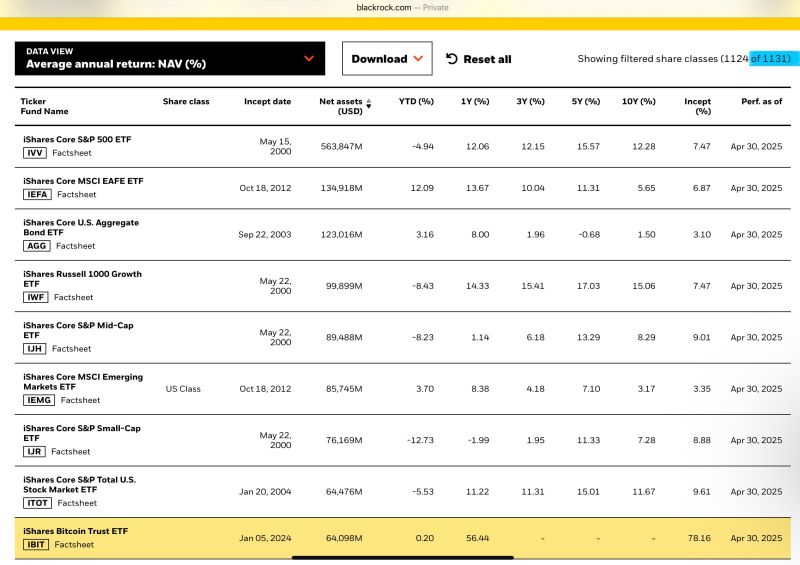
Task: Click the blackrock.com address bar
Action: [400, 7]
